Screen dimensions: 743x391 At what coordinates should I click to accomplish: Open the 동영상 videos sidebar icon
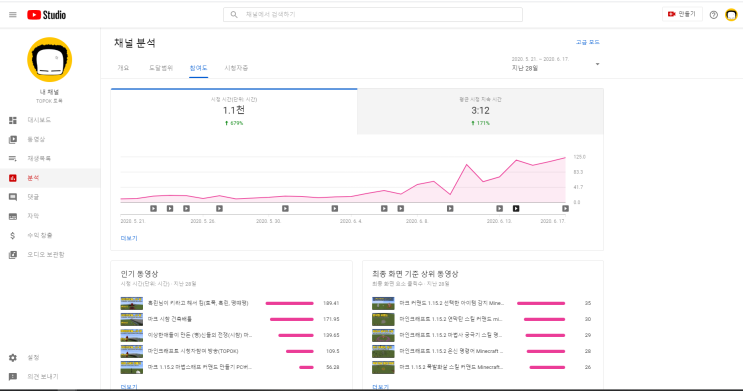tap(13, 139)
